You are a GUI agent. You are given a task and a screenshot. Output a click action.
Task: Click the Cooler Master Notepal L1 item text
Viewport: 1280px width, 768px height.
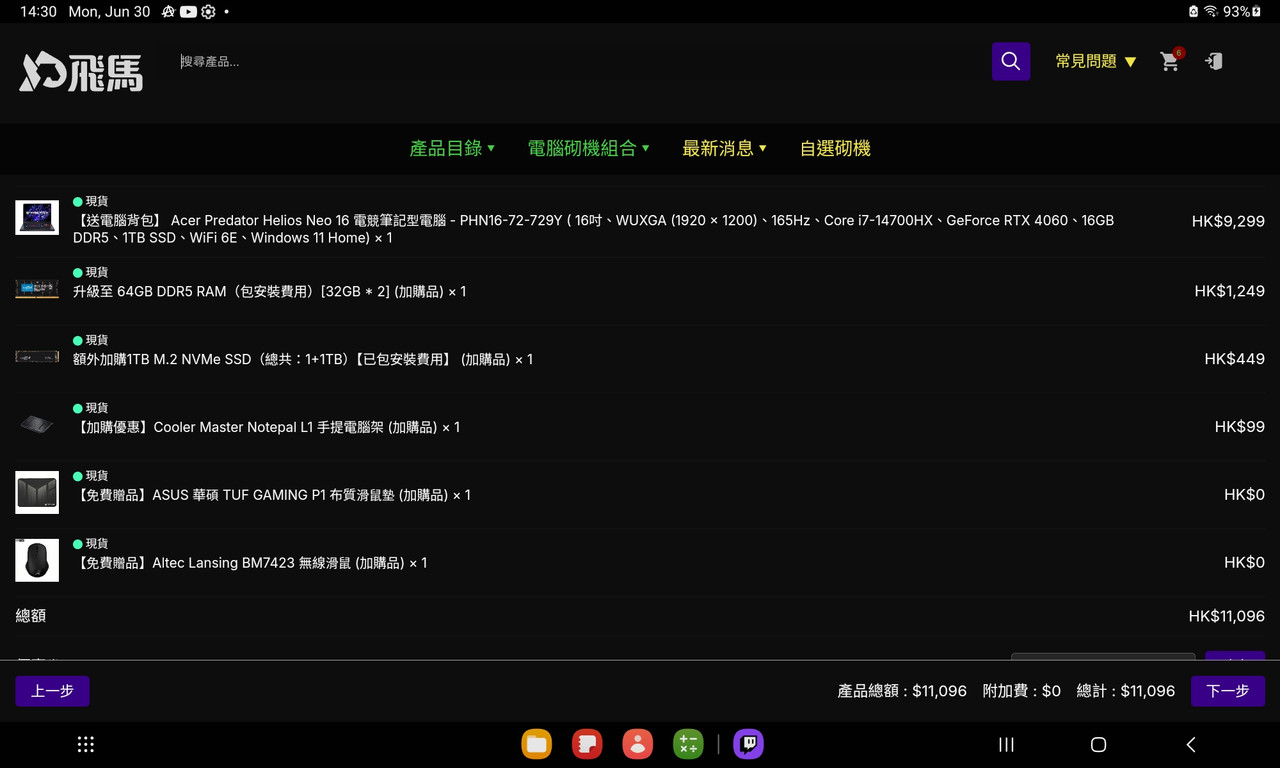(267, 427)
